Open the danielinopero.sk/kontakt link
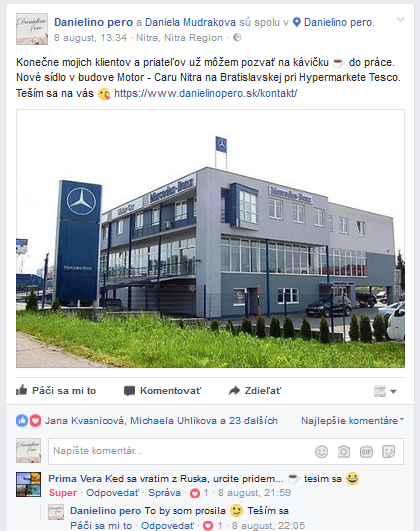 pos(206,93)
